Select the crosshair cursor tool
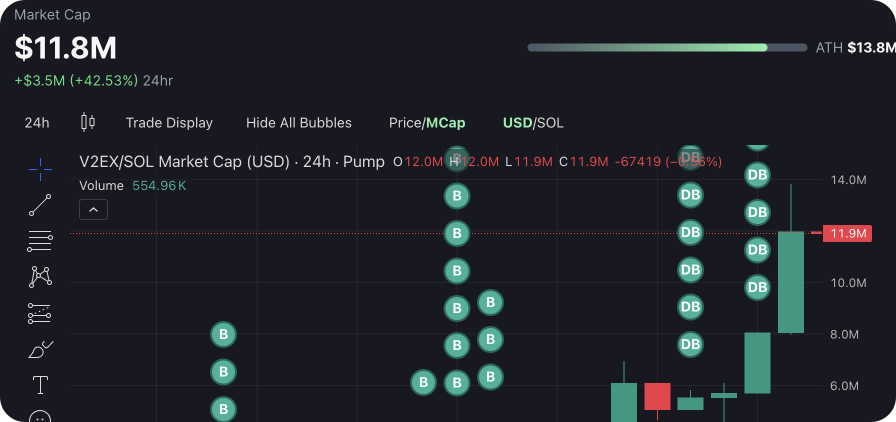The image size is (896, 422). click(40, 169)
